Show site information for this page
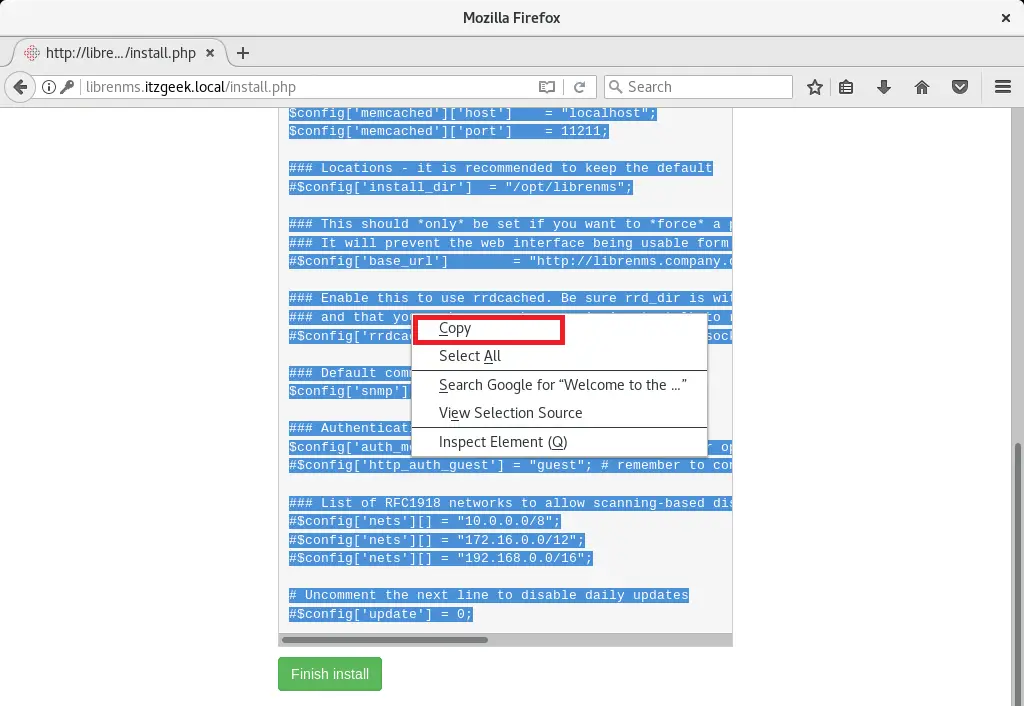Viewport: 1024px width, 706px height. click(x=49, y=87)
